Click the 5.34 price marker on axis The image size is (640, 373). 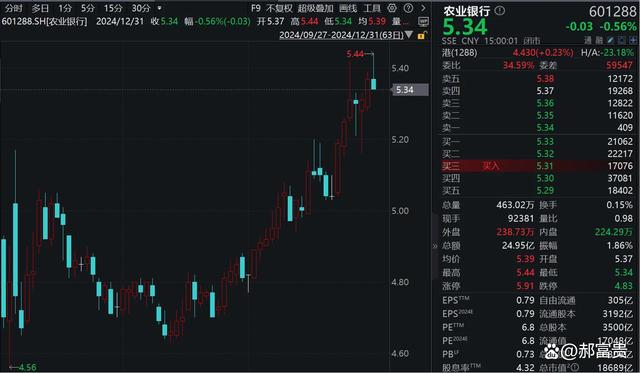(x=410, y=90)
